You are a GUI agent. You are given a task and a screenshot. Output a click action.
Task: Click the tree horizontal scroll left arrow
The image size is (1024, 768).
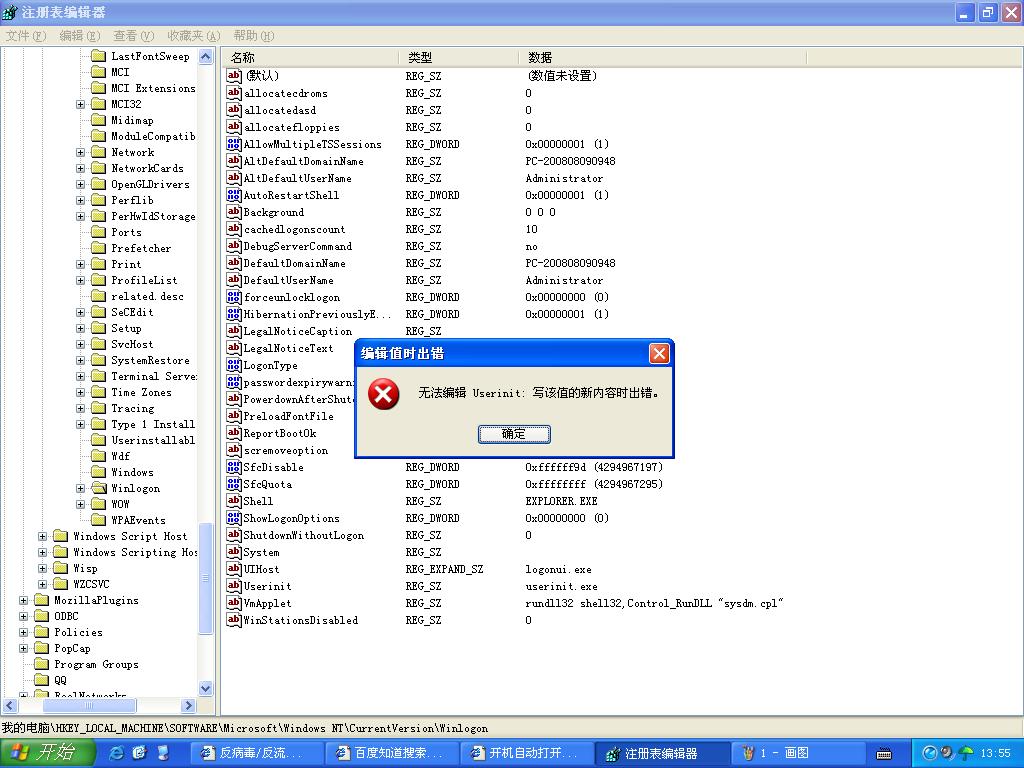10,705
